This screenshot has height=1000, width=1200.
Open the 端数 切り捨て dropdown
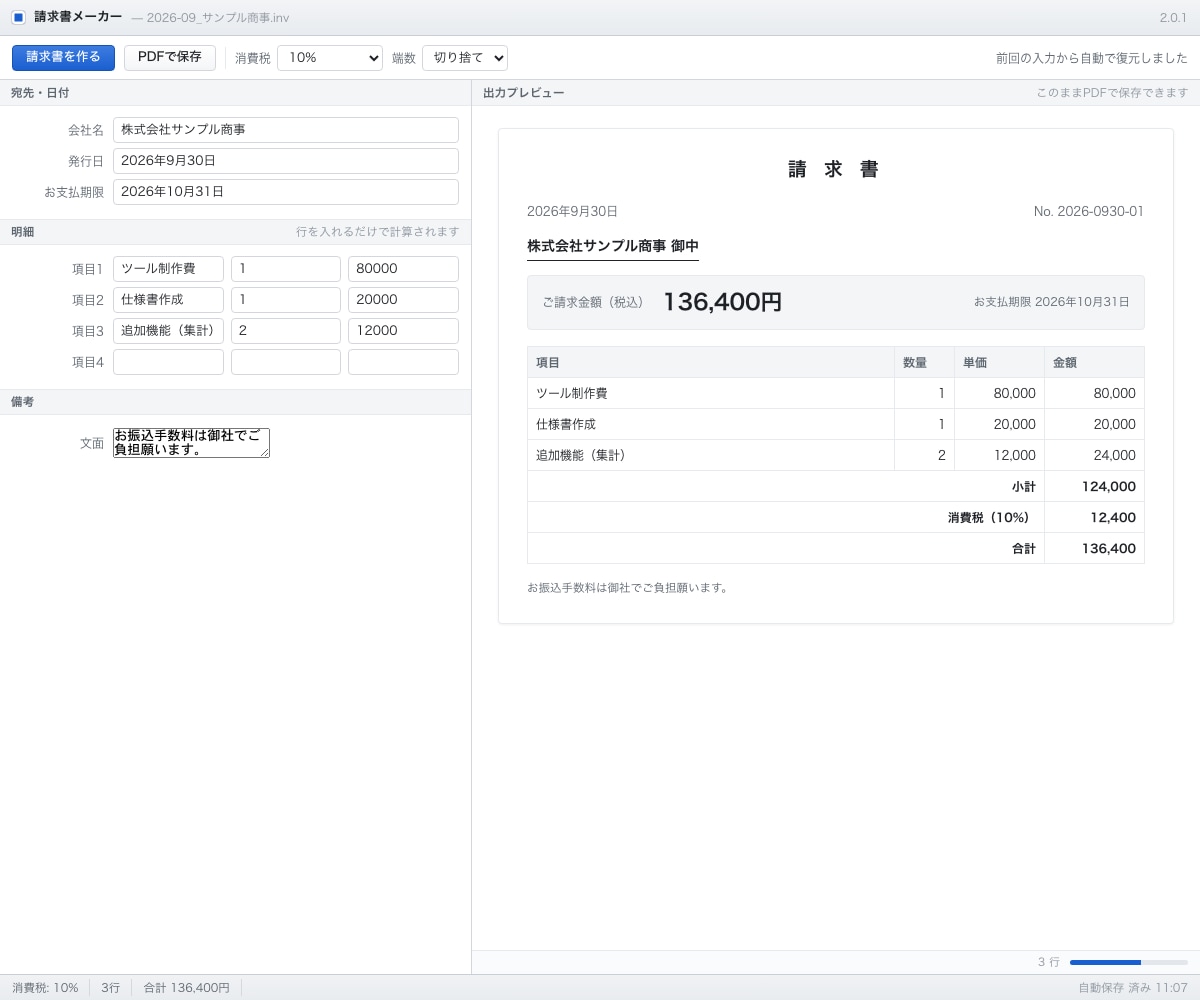pyautogui.click(x=465, y=58)
